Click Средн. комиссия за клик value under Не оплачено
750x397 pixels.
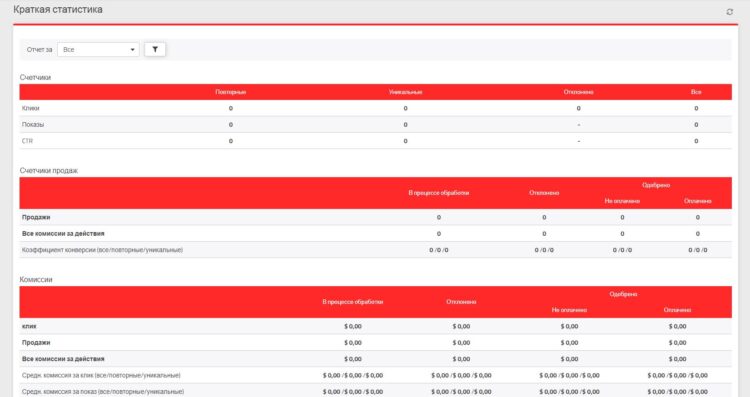pos(569,375)
